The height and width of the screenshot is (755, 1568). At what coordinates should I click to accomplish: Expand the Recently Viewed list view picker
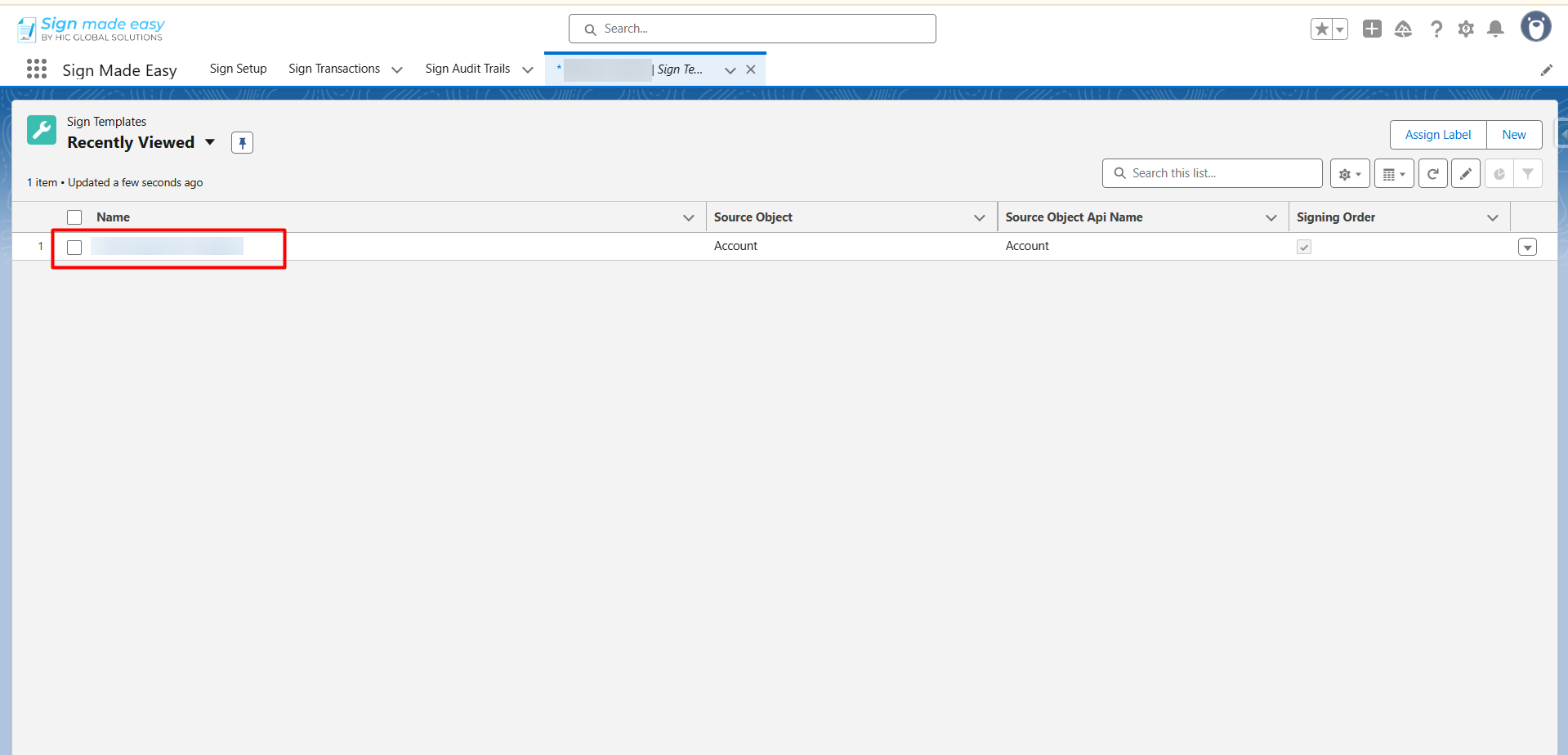(x=210, y=142)
